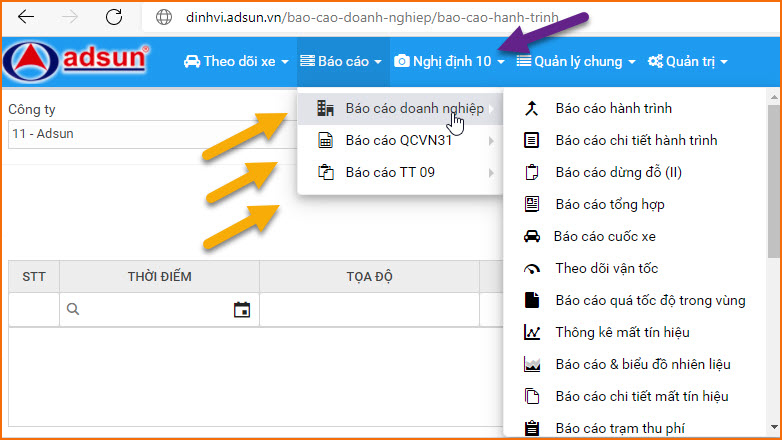
Task: Expand Báo cáo QCVN31 submenu
Action: coord(398,141)
